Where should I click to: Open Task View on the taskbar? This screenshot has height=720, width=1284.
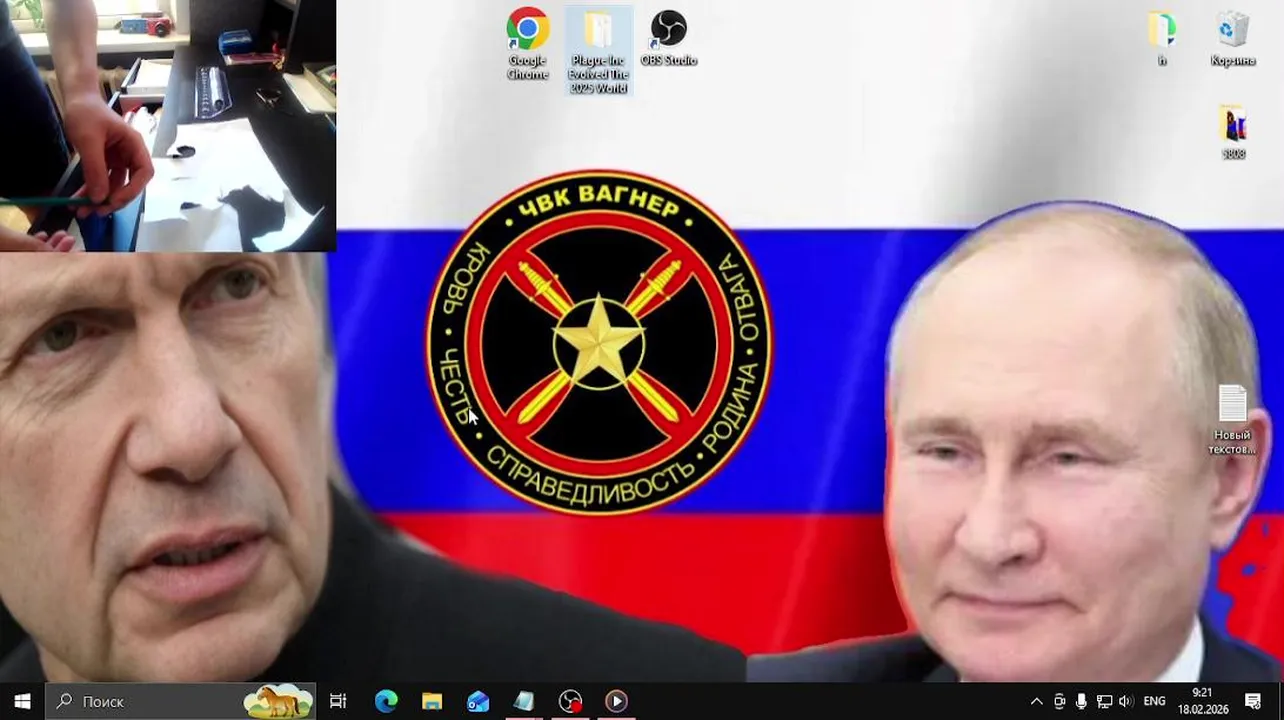338,701
